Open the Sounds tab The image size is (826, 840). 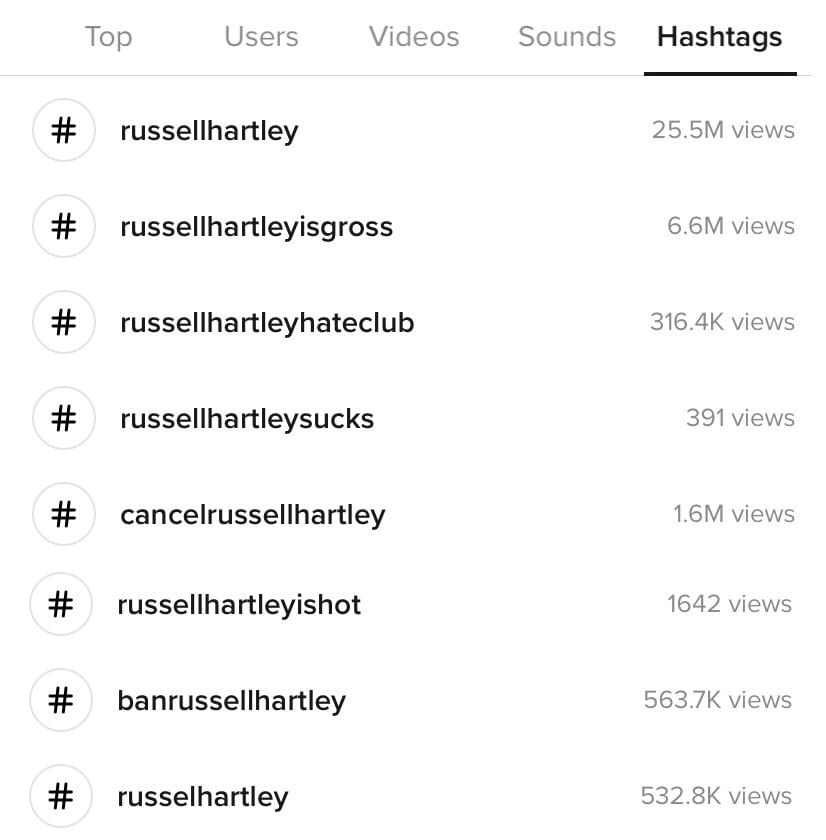567,37
